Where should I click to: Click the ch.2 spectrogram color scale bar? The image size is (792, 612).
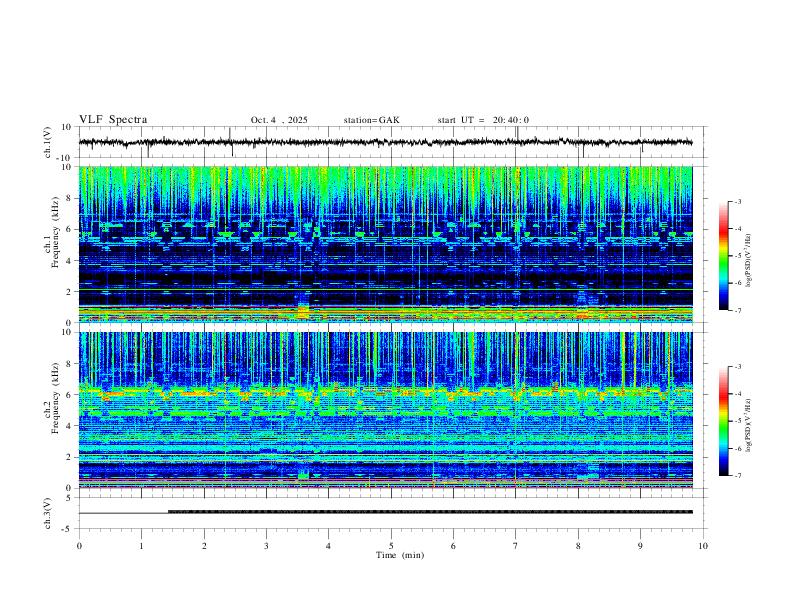tap(723, 421)
